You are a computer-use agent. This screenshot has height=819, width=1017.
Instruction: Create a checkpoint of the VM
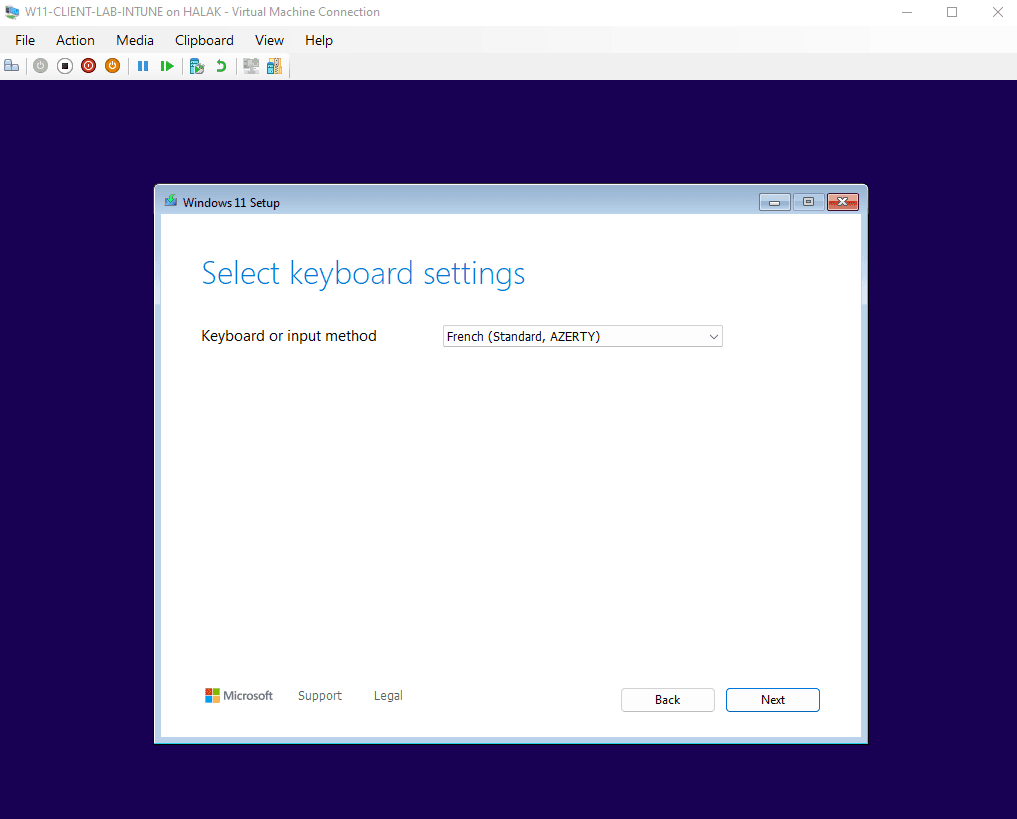(x=197, y=65)
